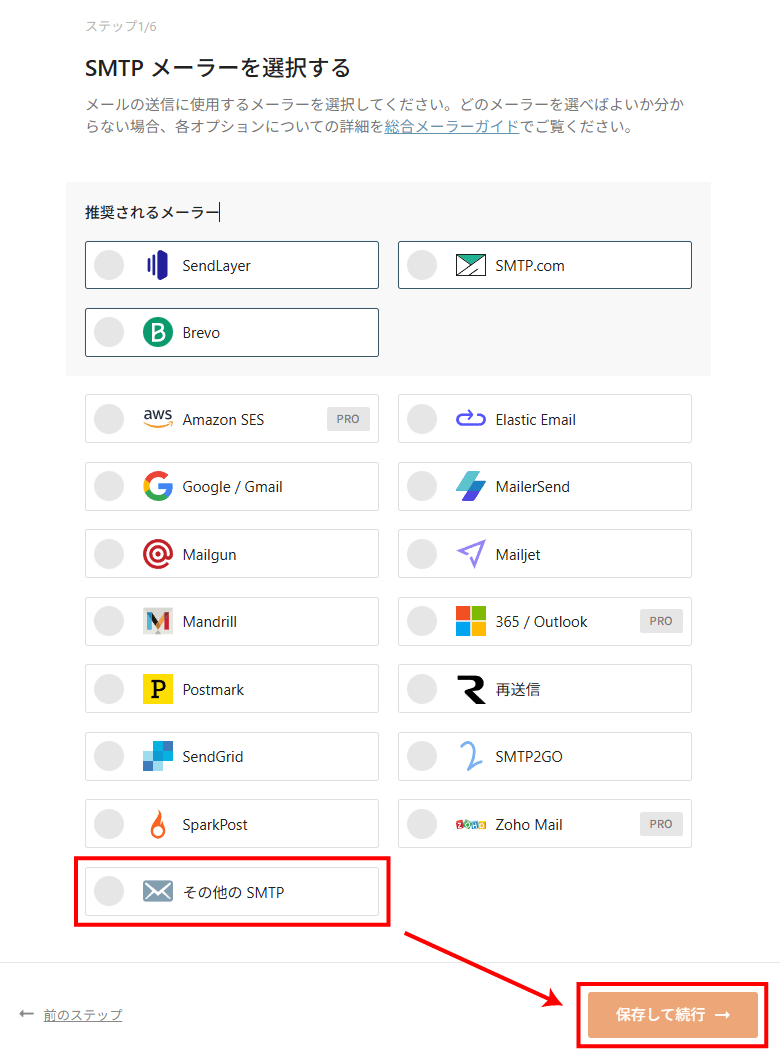
Task: Choose the Mailjet radio button
Action: (422, 554)
